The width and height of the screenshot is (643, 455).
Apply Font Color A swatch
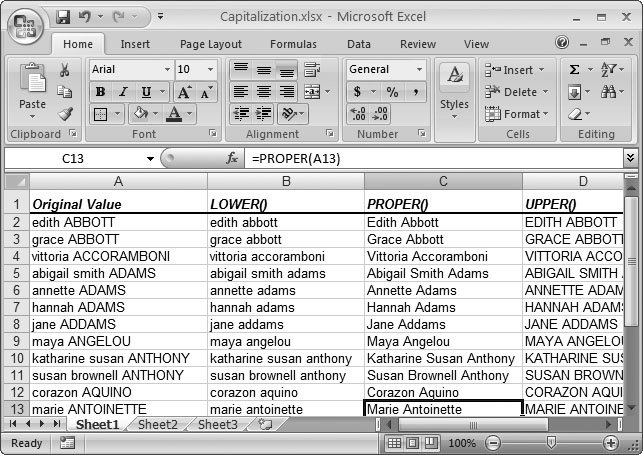174,114
